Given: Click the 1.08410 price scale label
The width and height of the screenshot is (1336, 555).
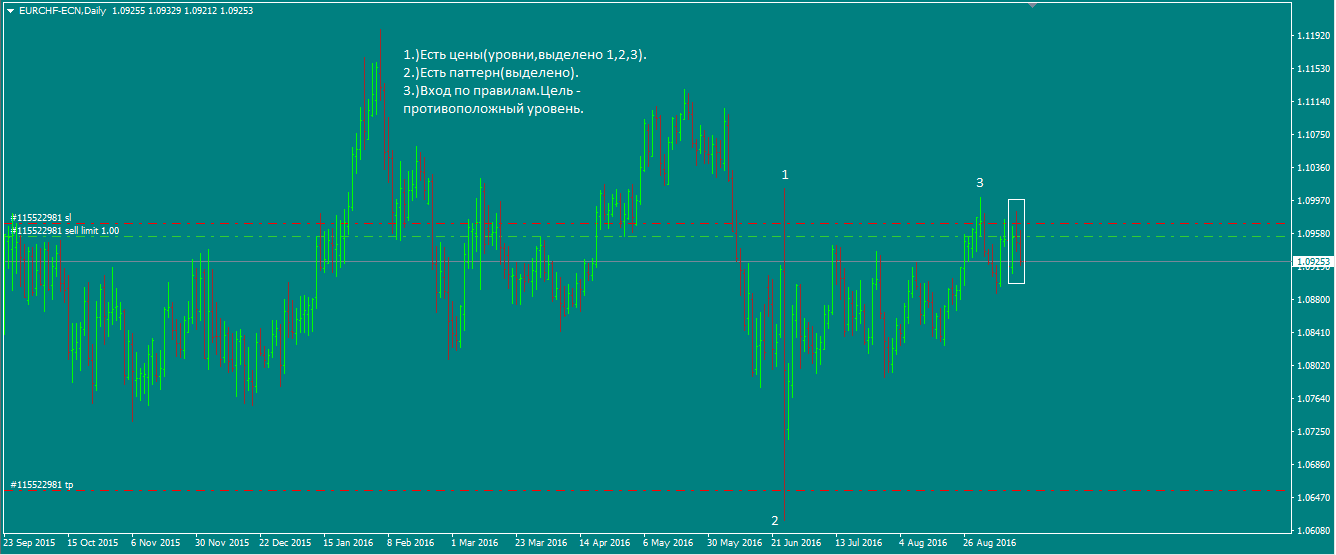Looking at the screenshot, I should point(1312,333).
